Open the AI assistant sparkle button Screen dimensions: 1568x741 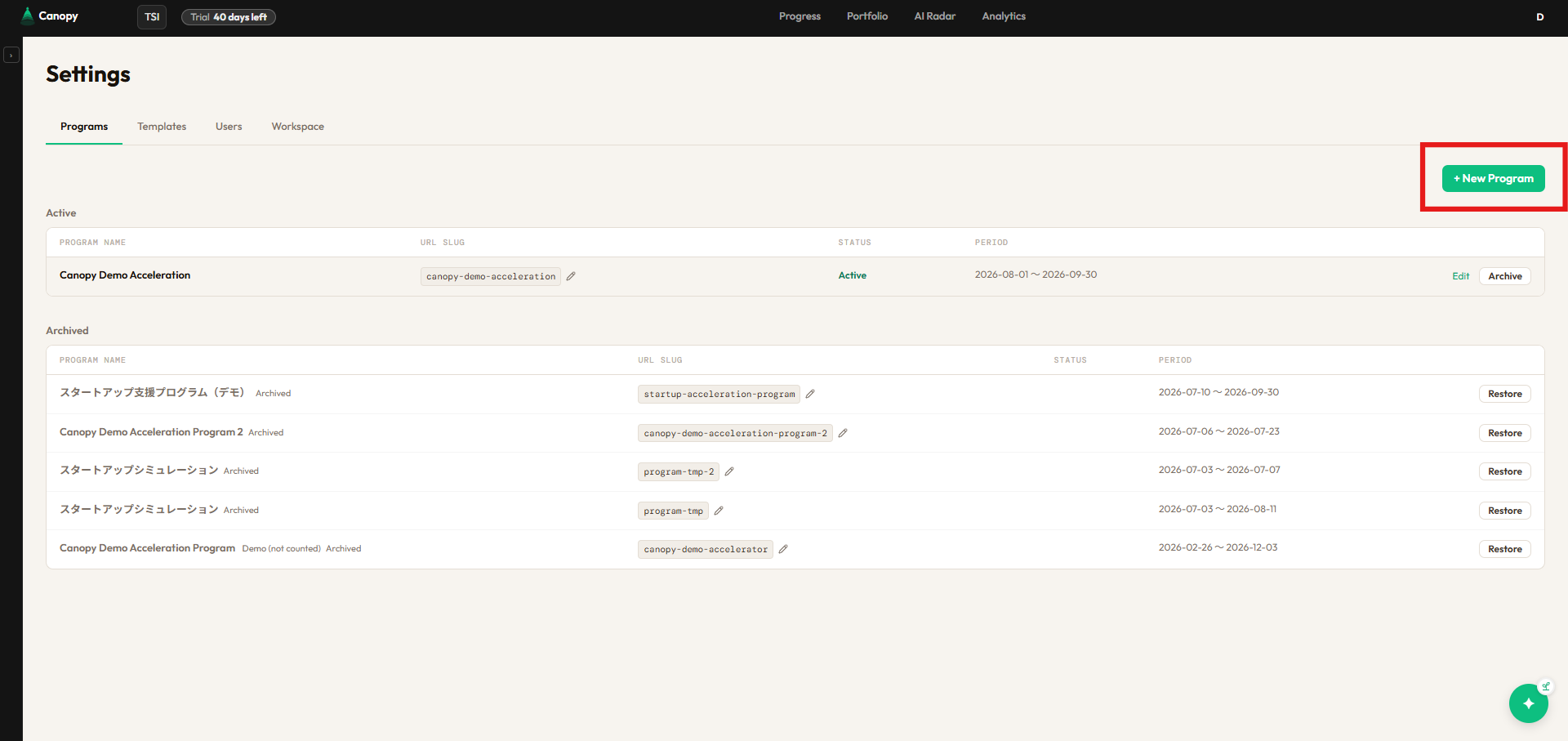(1529, 703)
